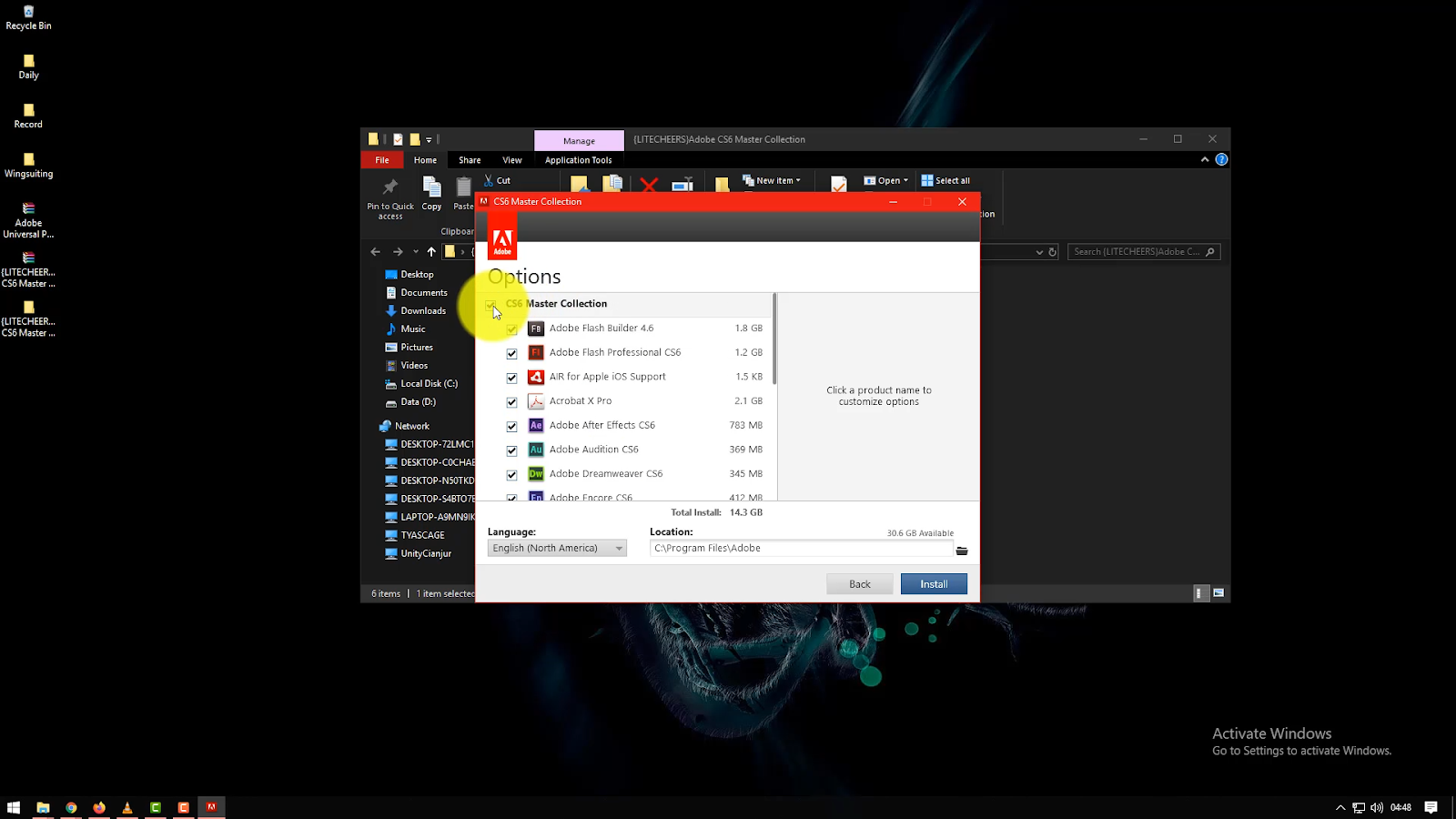Go back in File Explorer
Image resolution: width=1456 pixels, height=819 pixels.
click(376, 252)
